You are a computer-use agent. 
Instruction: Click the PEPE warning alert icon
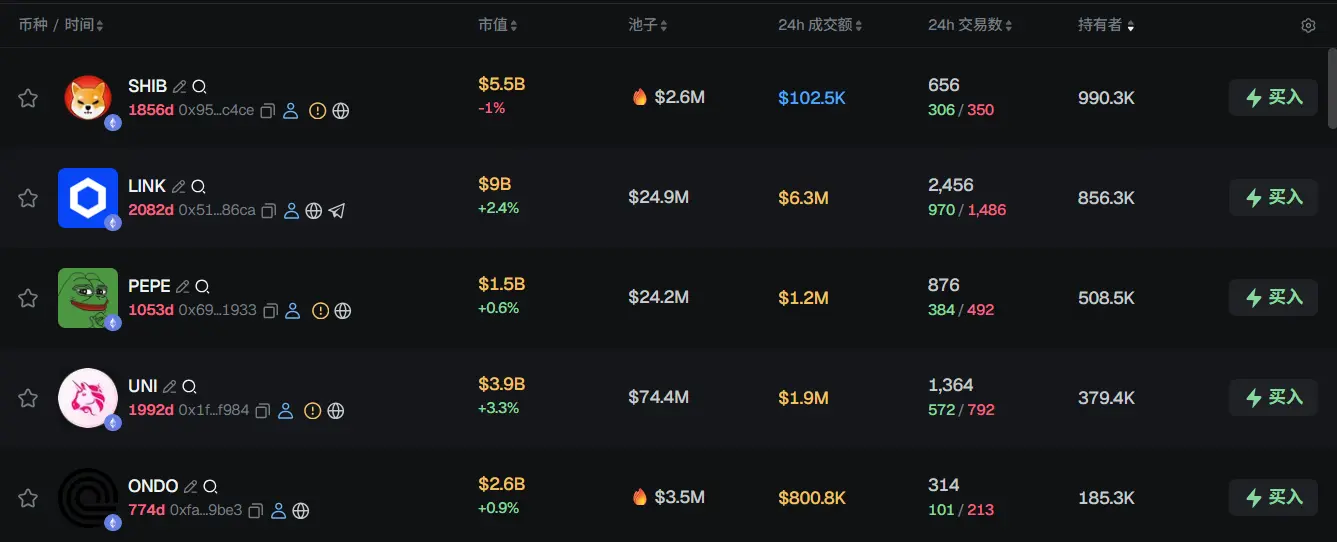(320, 311)
